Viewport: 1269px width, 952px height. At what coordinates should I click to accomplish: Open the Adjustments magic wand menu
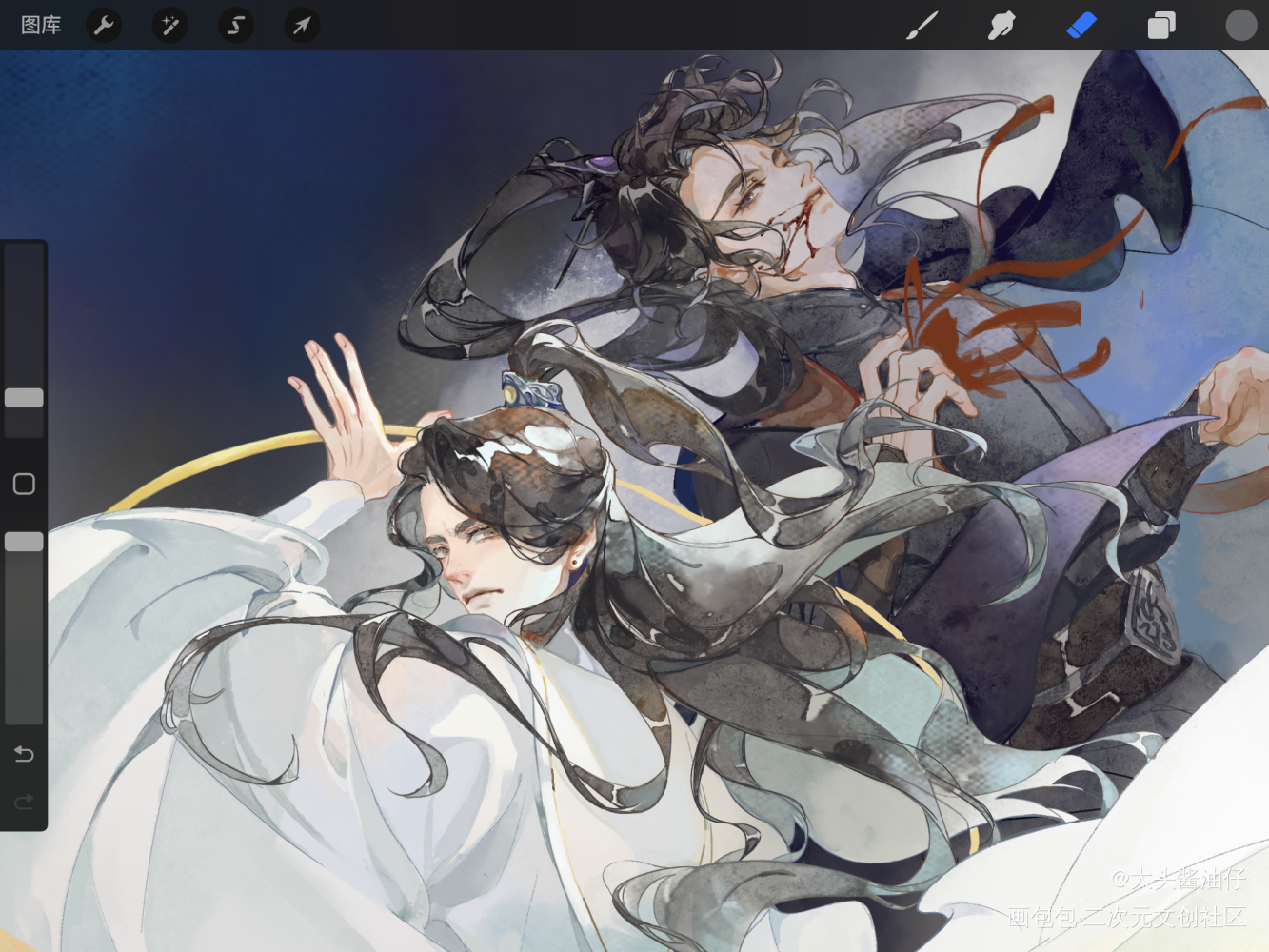pyautogui.click(x=169, y=26)
